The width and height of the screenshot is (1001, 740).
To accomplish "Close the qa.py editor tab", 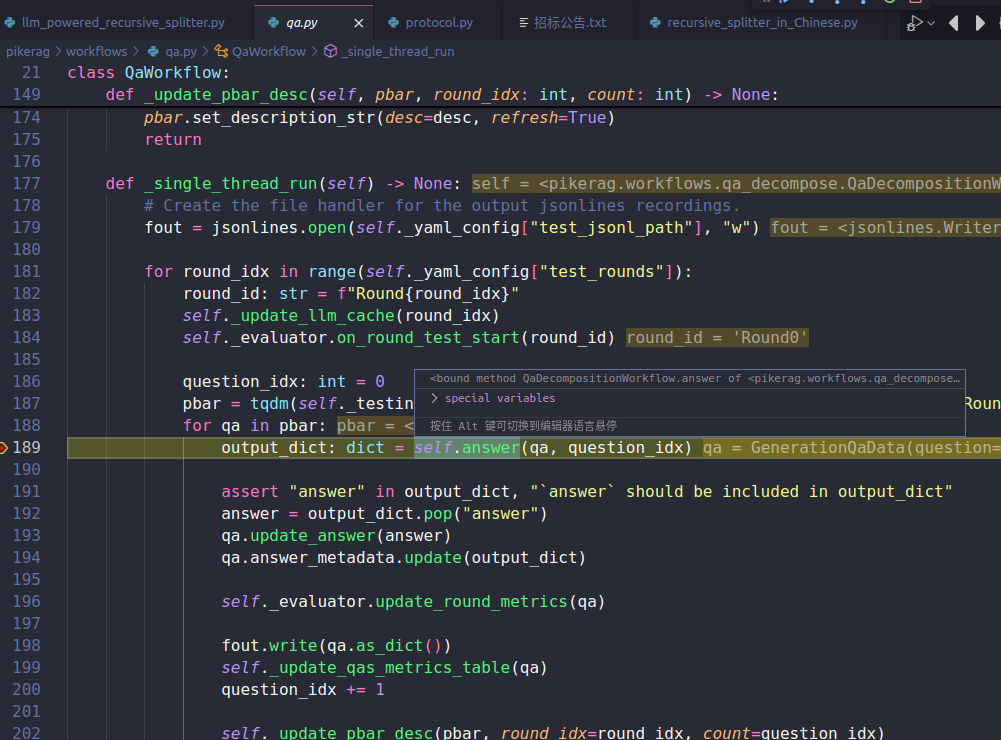I will (x=360, y=22).
